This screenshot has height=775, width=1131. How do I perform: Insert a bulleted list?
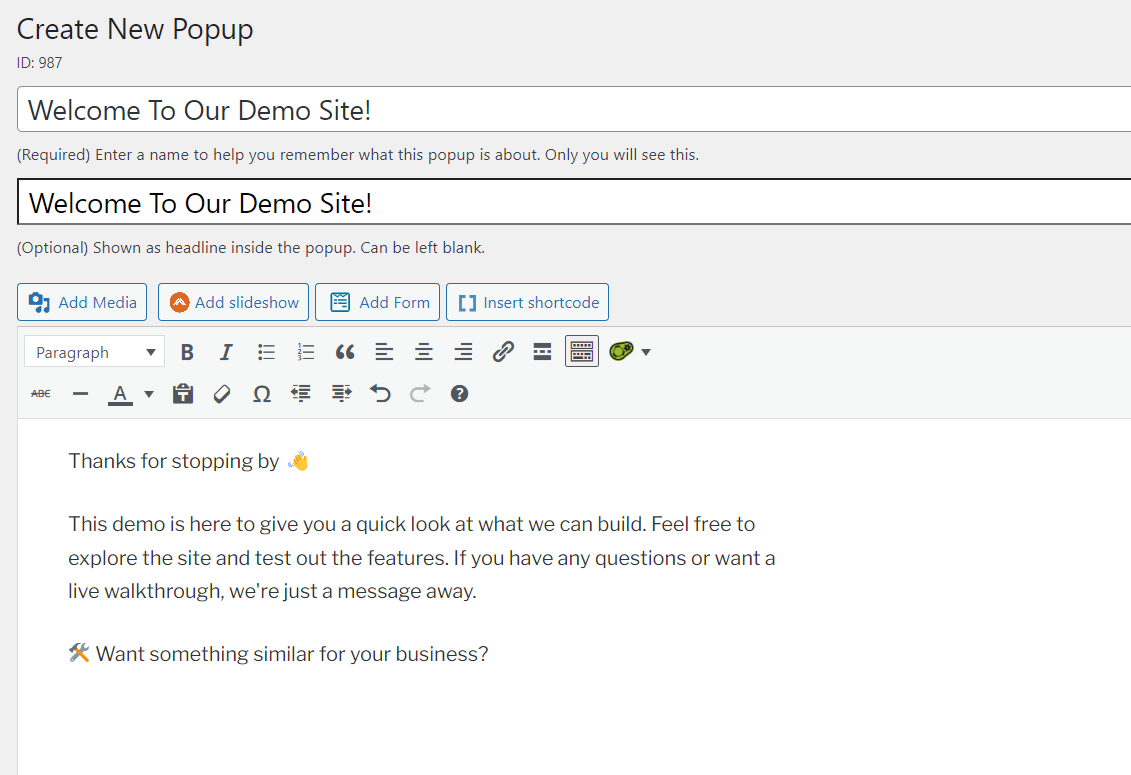click(x=266, y=352)
